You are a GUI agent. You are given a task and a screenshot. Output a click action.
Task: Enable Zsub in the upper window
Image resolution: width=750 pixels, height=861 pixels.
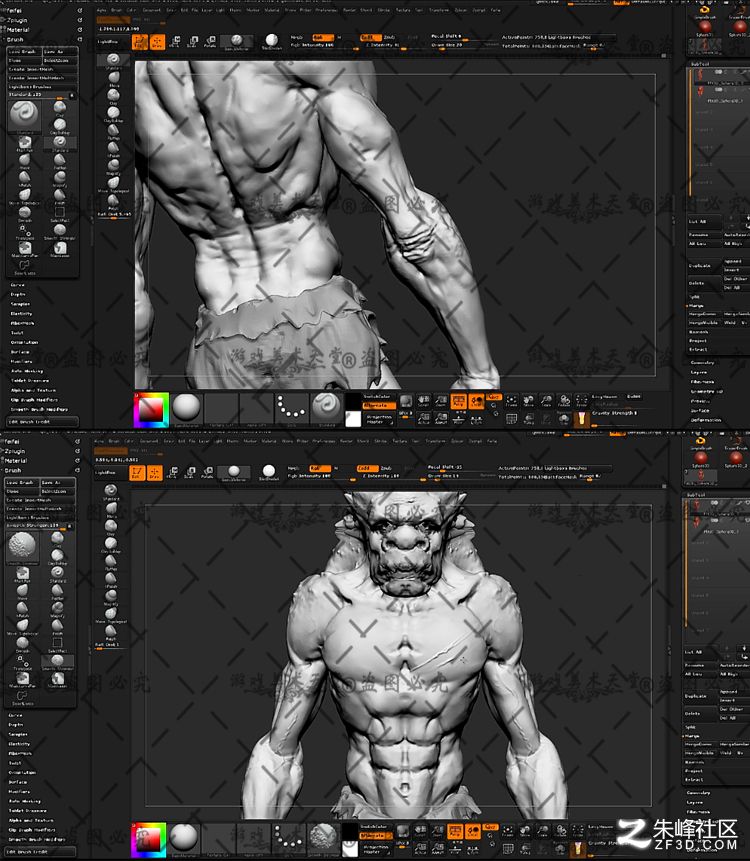click(389, 37)
